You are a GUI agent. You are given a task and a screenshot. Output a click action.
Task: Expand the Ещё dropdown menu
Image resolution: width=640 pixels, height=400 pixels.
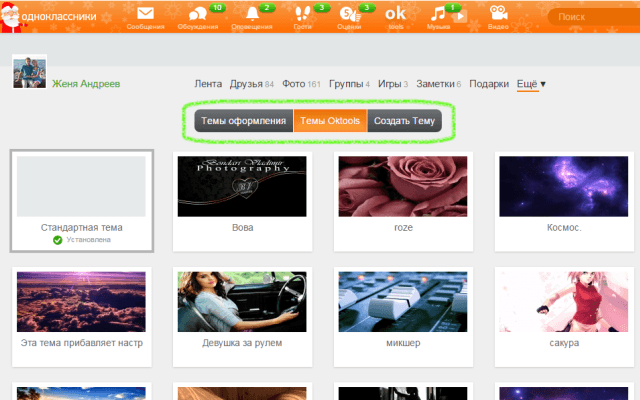pyautogui.click(x=531, y=84)
